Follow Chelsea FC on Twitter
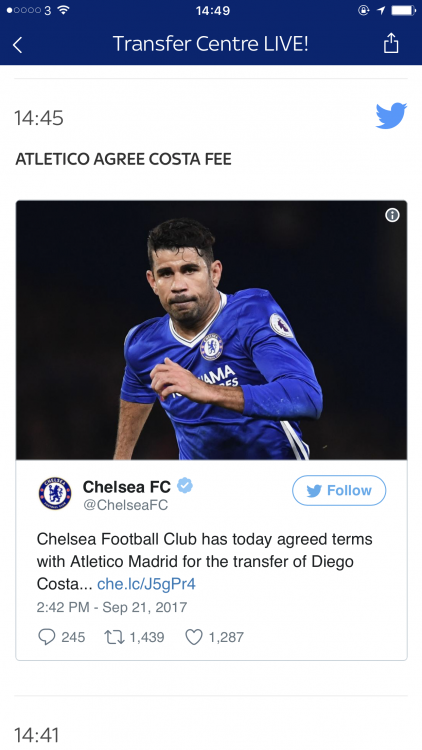The width and height of the screenshot is (422, 750). (339, 490)
